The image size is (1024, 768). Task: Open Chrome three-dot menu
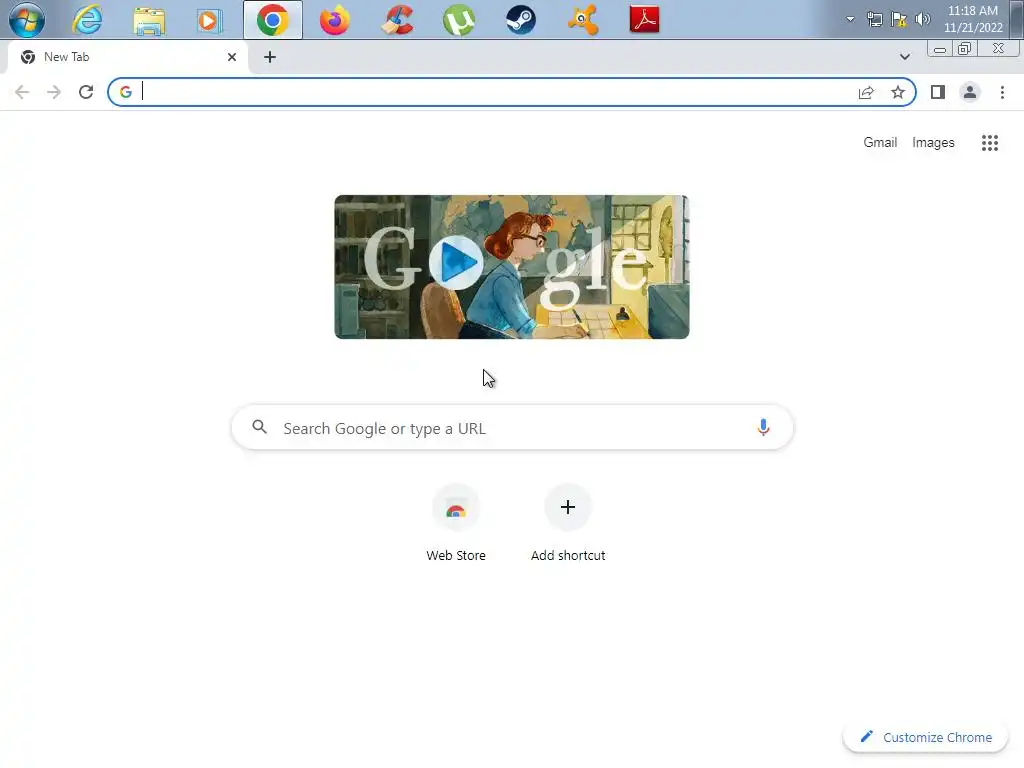1002,92
